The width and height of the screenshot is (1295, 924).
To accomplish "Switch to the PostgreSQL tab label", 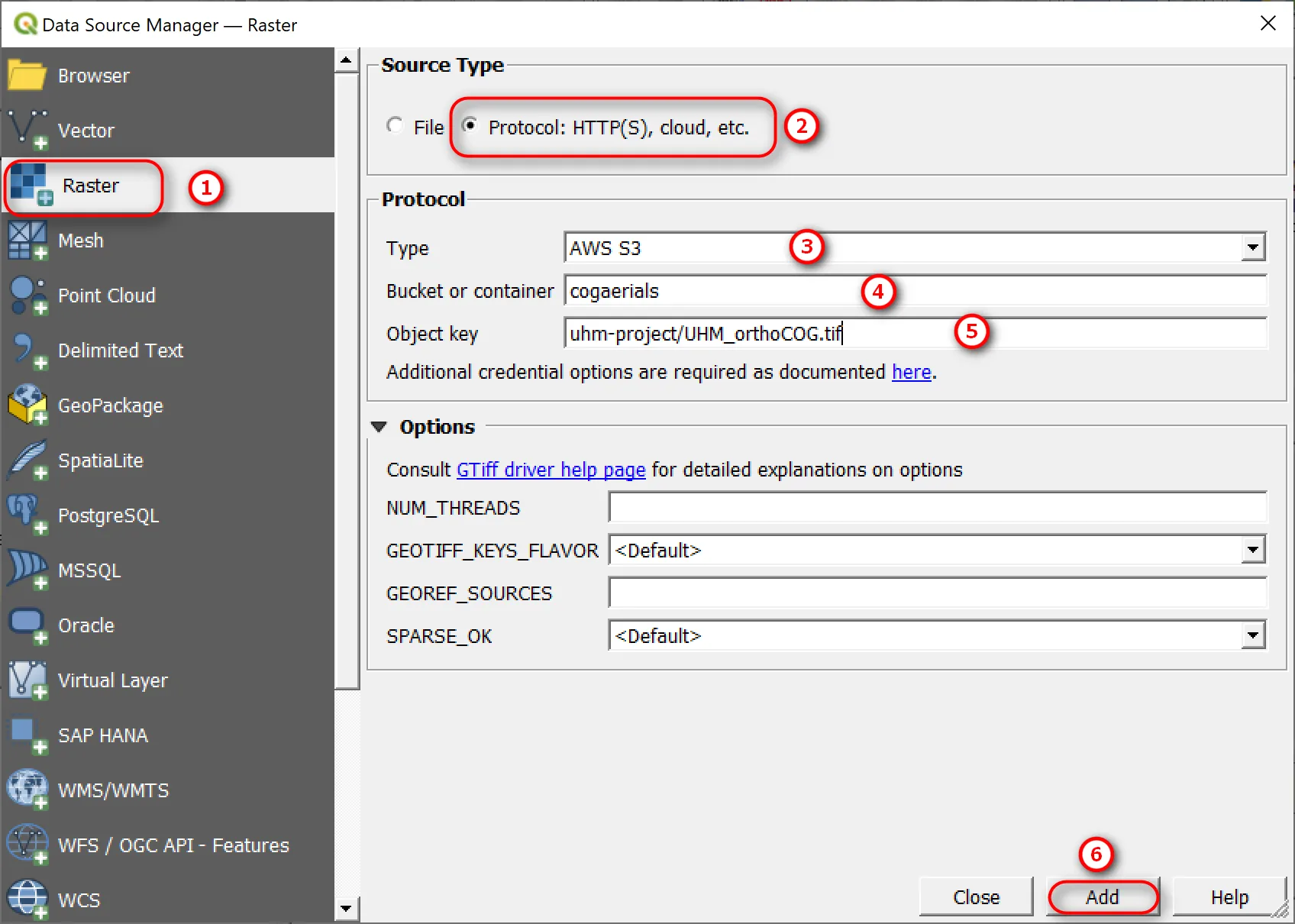I will [108, 515].
